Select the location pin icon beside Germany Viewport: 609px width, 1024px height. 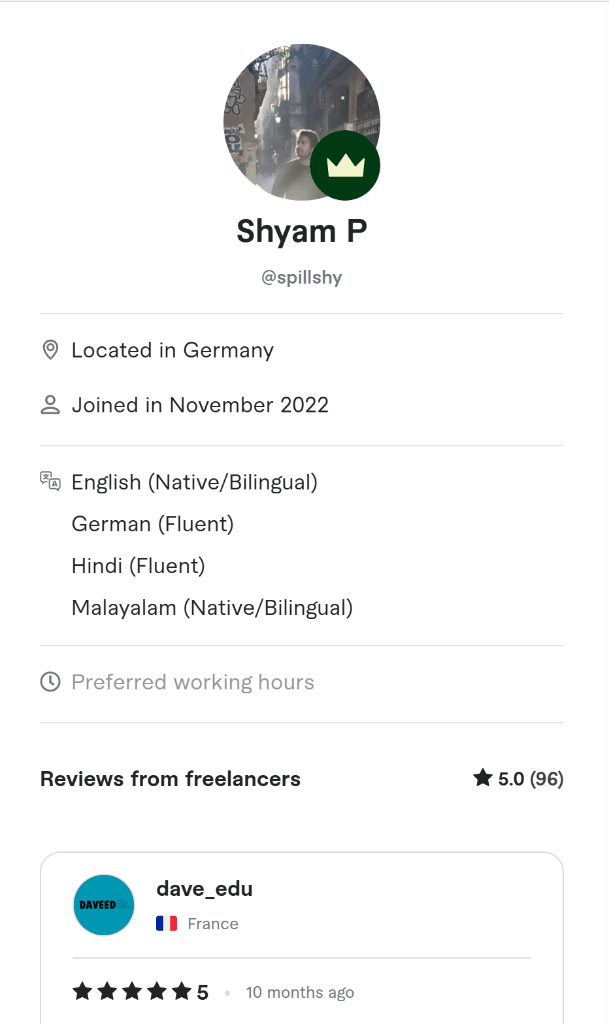[x=49, y=350]
